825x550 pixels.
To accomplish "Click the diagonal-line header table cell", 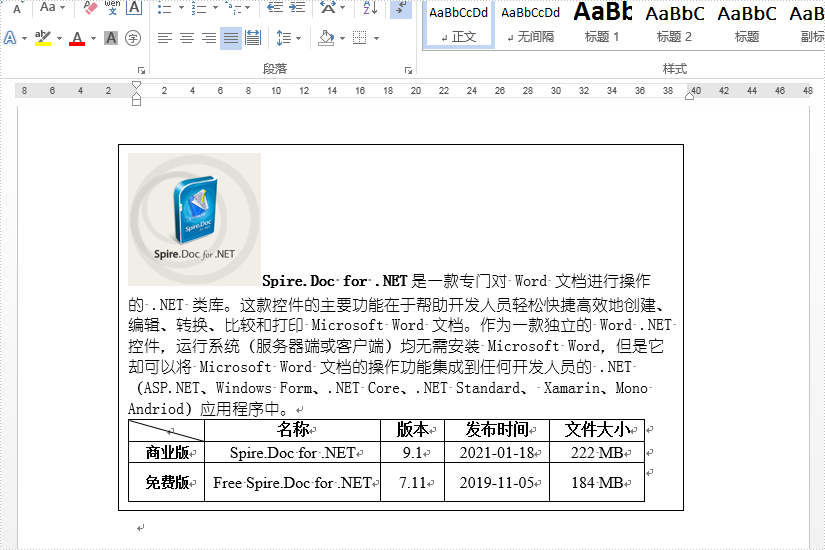I will [166, 431].
